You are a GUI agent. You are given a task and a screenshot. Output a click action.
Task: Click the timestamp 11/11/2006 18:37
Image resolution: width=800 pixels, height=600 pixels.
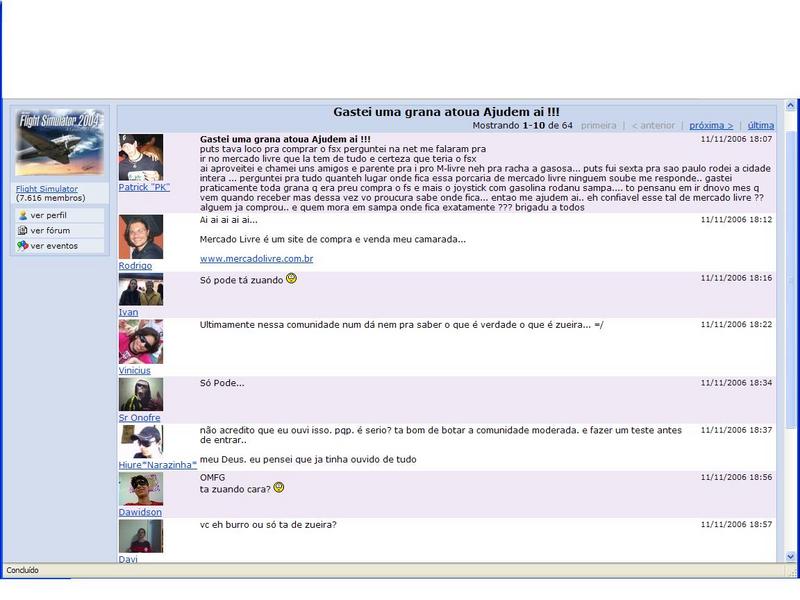[x=736, y=430]
